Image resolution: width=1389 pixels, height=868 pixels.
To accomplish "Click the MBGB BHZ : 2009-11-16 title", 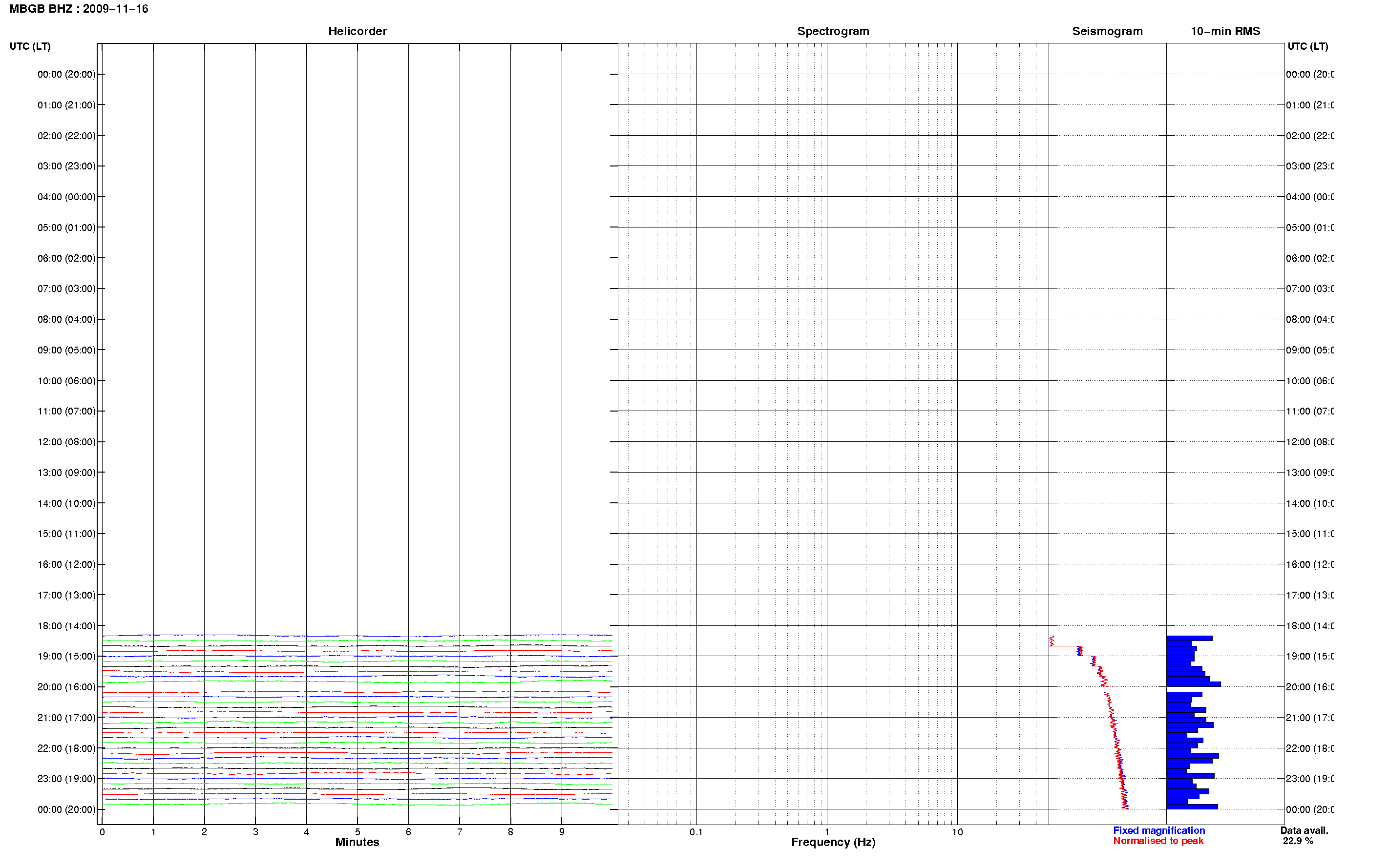I will point(79,9).
